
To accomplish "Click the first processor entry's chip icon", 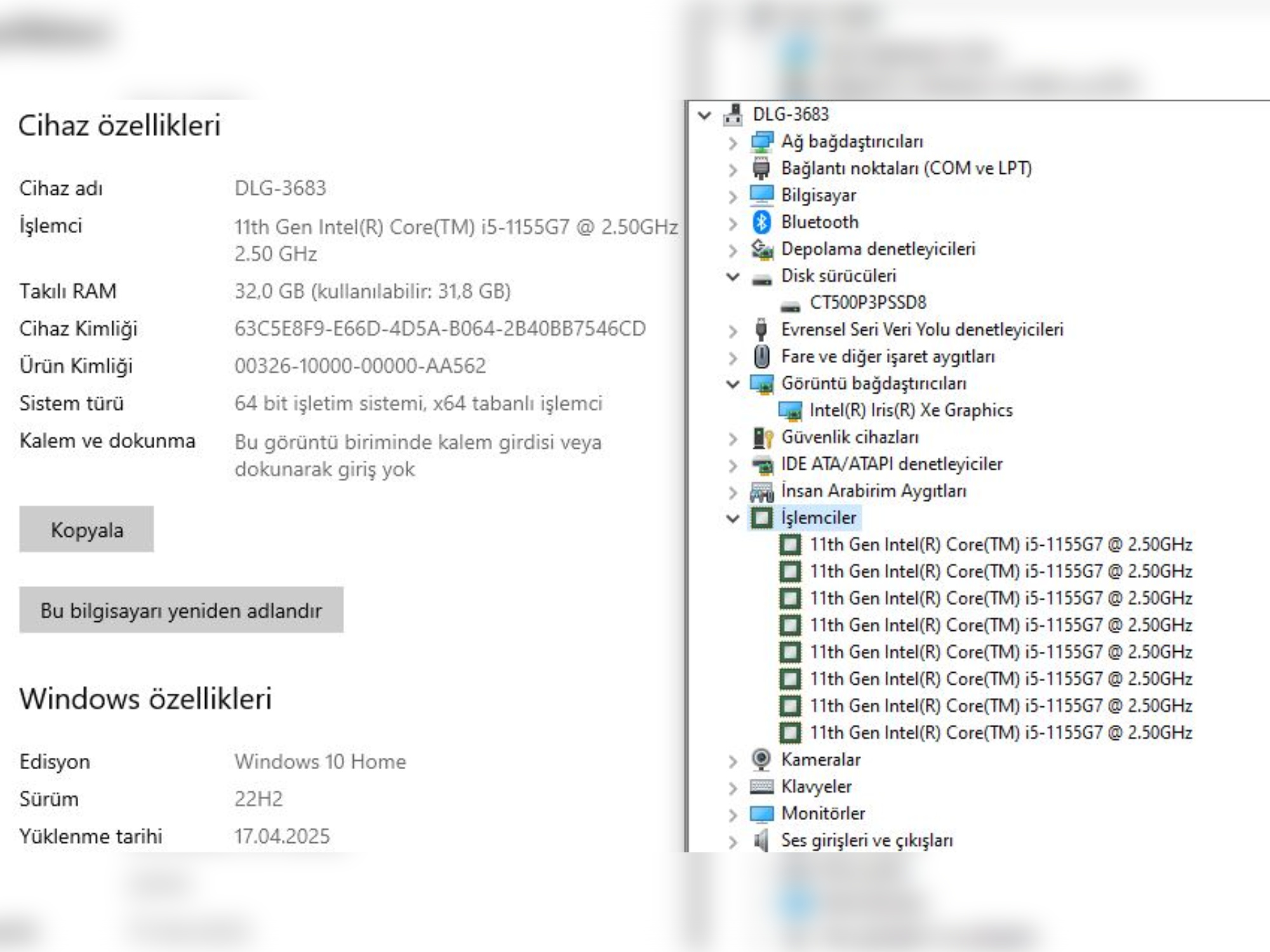I will tap(790, 545).
